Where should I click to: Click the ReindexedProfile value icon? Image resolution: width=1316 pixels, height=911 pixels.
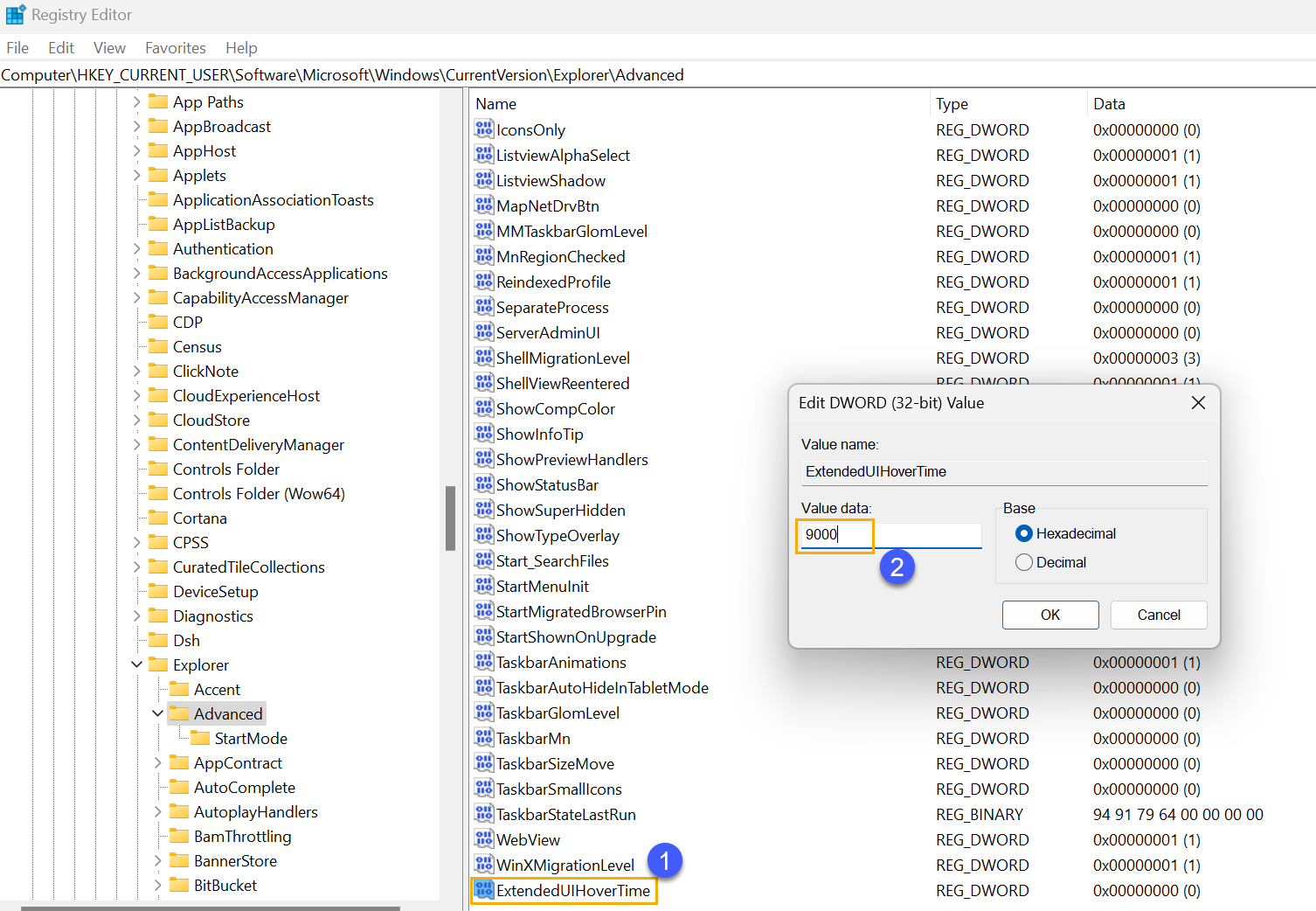(484, 282)
